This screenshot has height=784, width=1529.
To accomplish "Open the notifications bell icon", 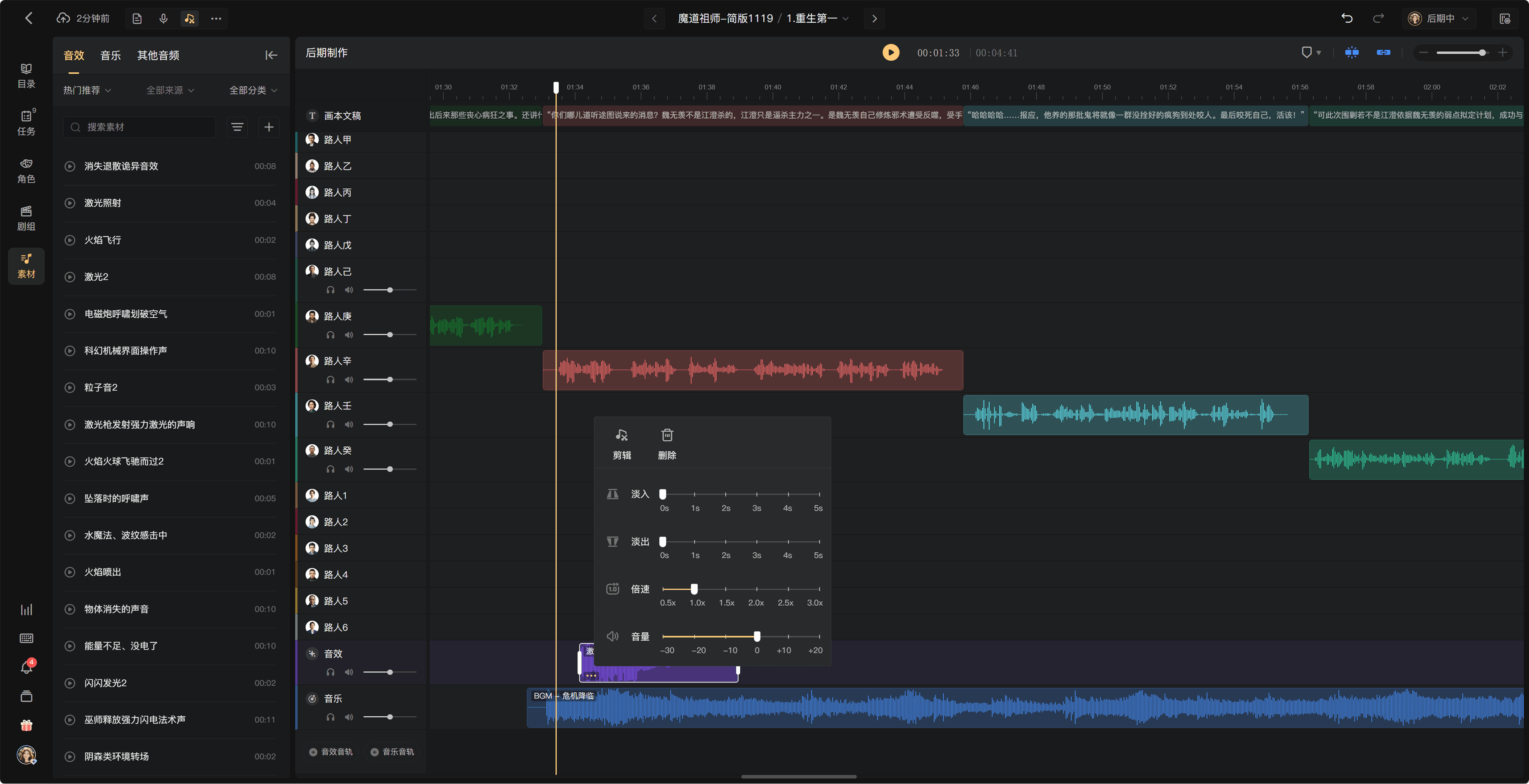I will point(26,667).
